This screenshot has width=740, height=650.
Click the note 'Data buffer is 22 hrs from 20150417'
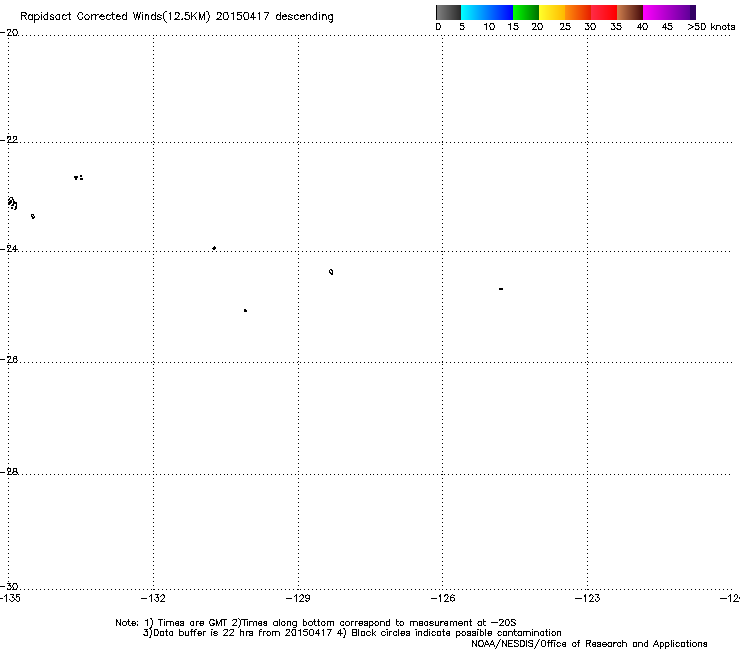click(243, 633)
